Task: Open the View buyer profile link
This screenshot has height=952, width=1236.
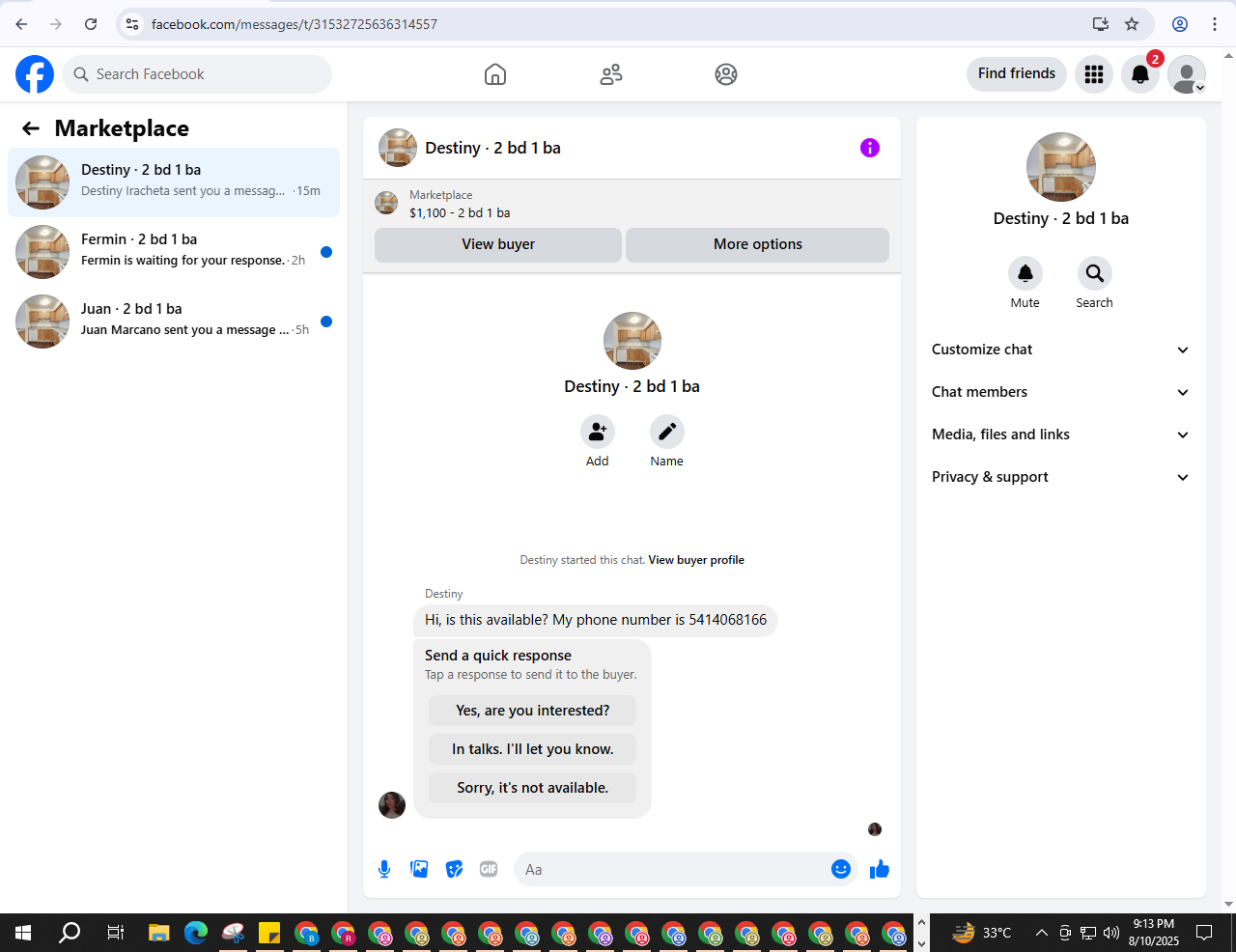Action: click(696, 560)
